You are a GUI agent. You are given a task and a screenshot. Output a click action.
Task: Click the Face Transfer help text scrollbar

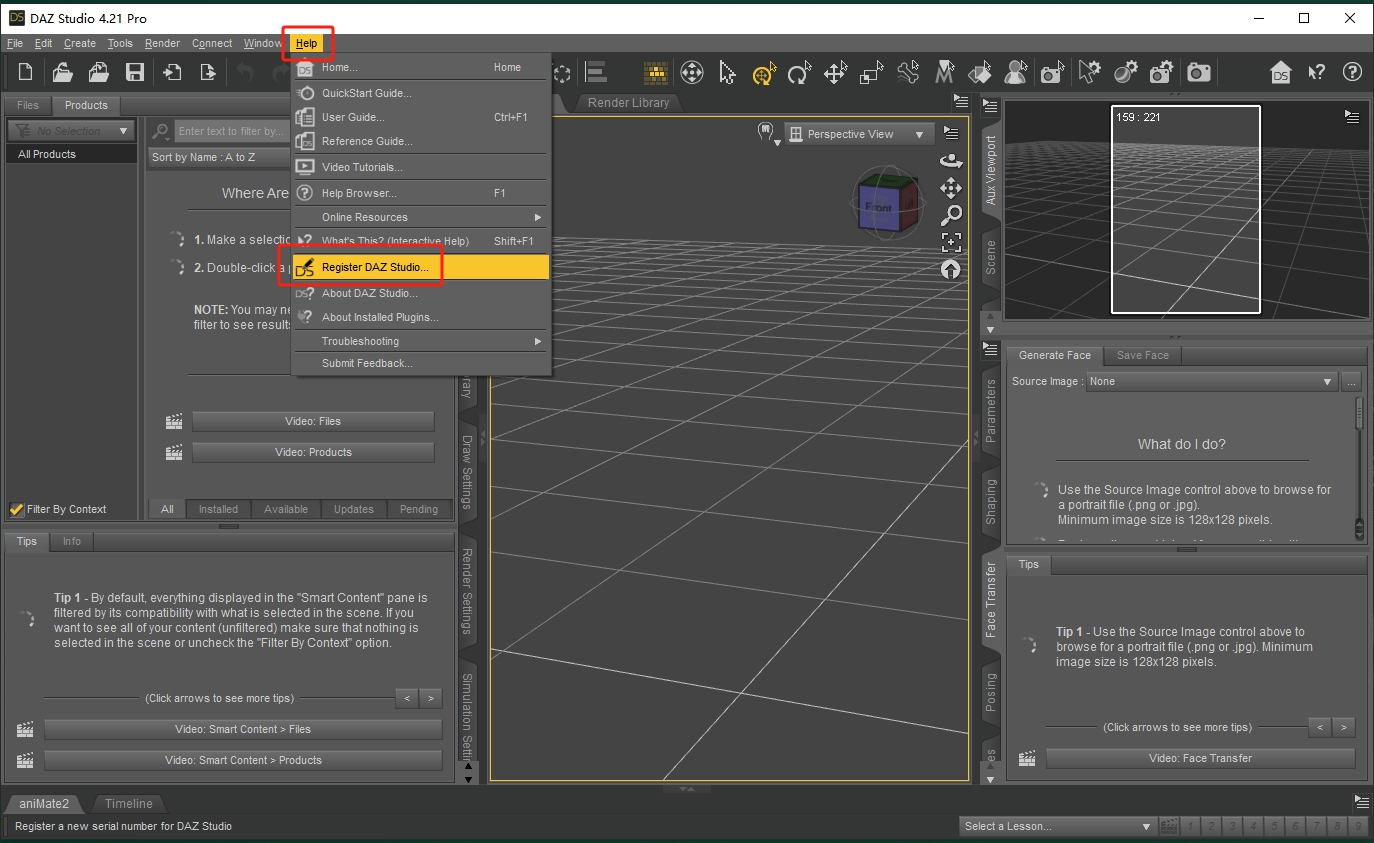point(1359,467)
